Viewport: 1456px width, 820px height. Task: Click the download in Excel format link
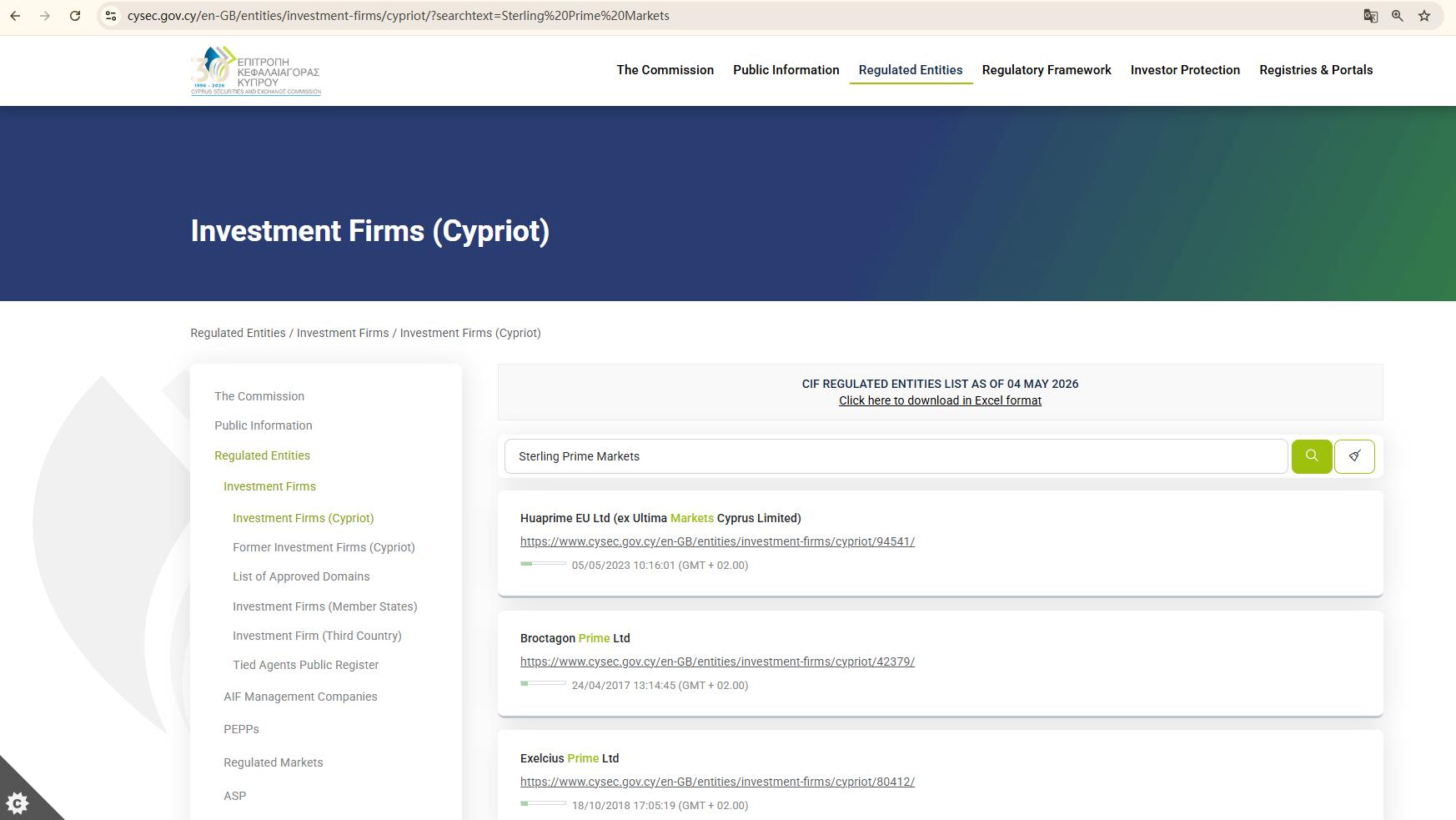coord(940,400)
